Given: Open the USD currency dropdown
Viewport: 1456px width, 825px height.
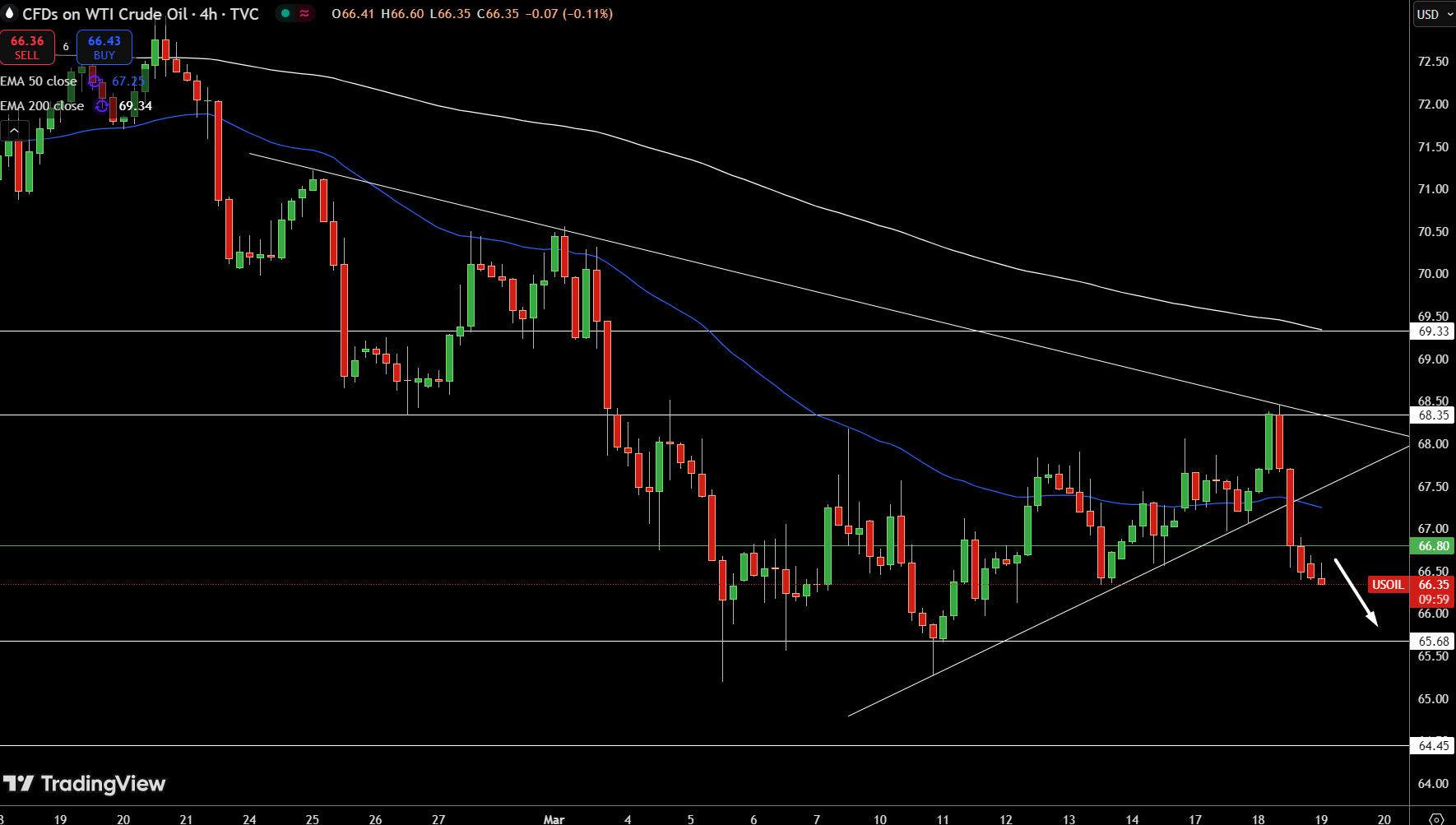Looking at the screenshot, I should pyautogui.click(x=1434, y=14).
